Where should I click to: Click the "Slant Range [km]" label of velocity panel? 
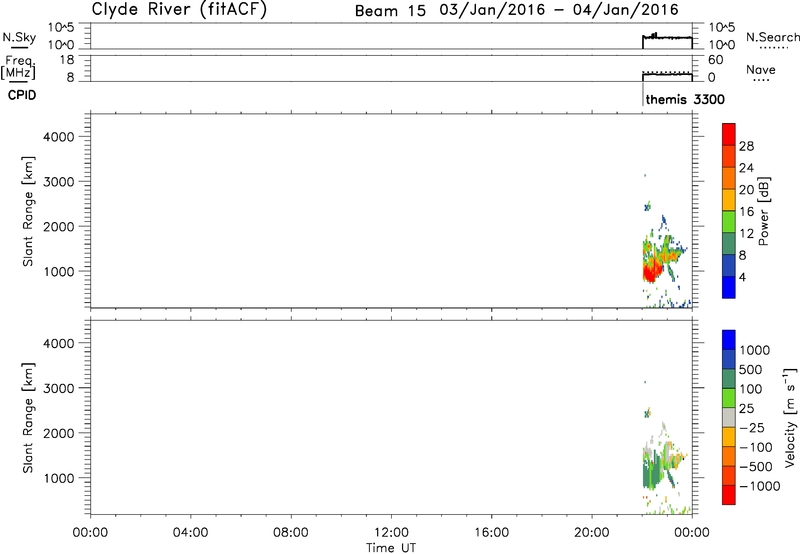tap(28, 418)
